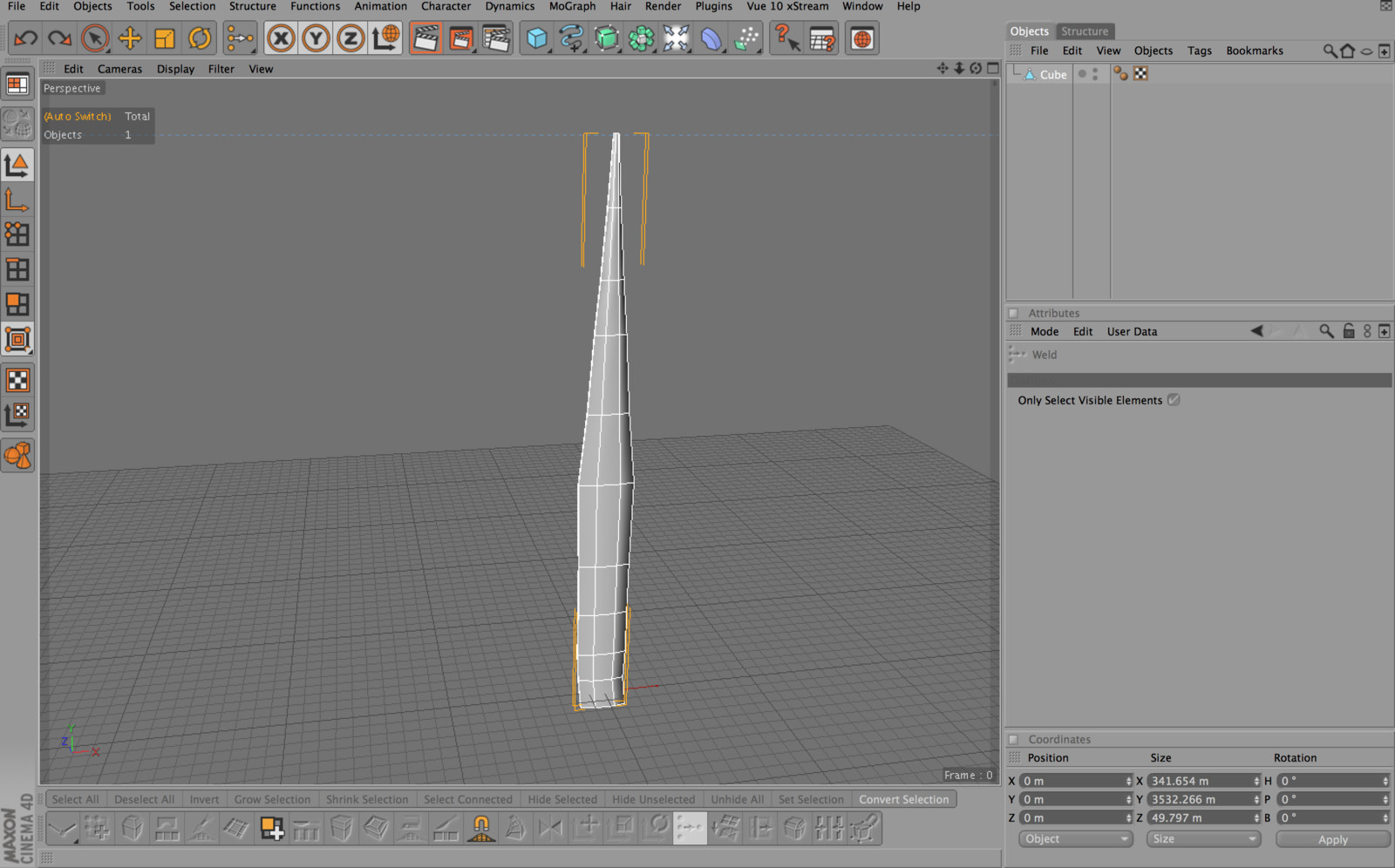The image size is (1395, 868).
Task: Open the Structure menu
Action: coord(252,6)
